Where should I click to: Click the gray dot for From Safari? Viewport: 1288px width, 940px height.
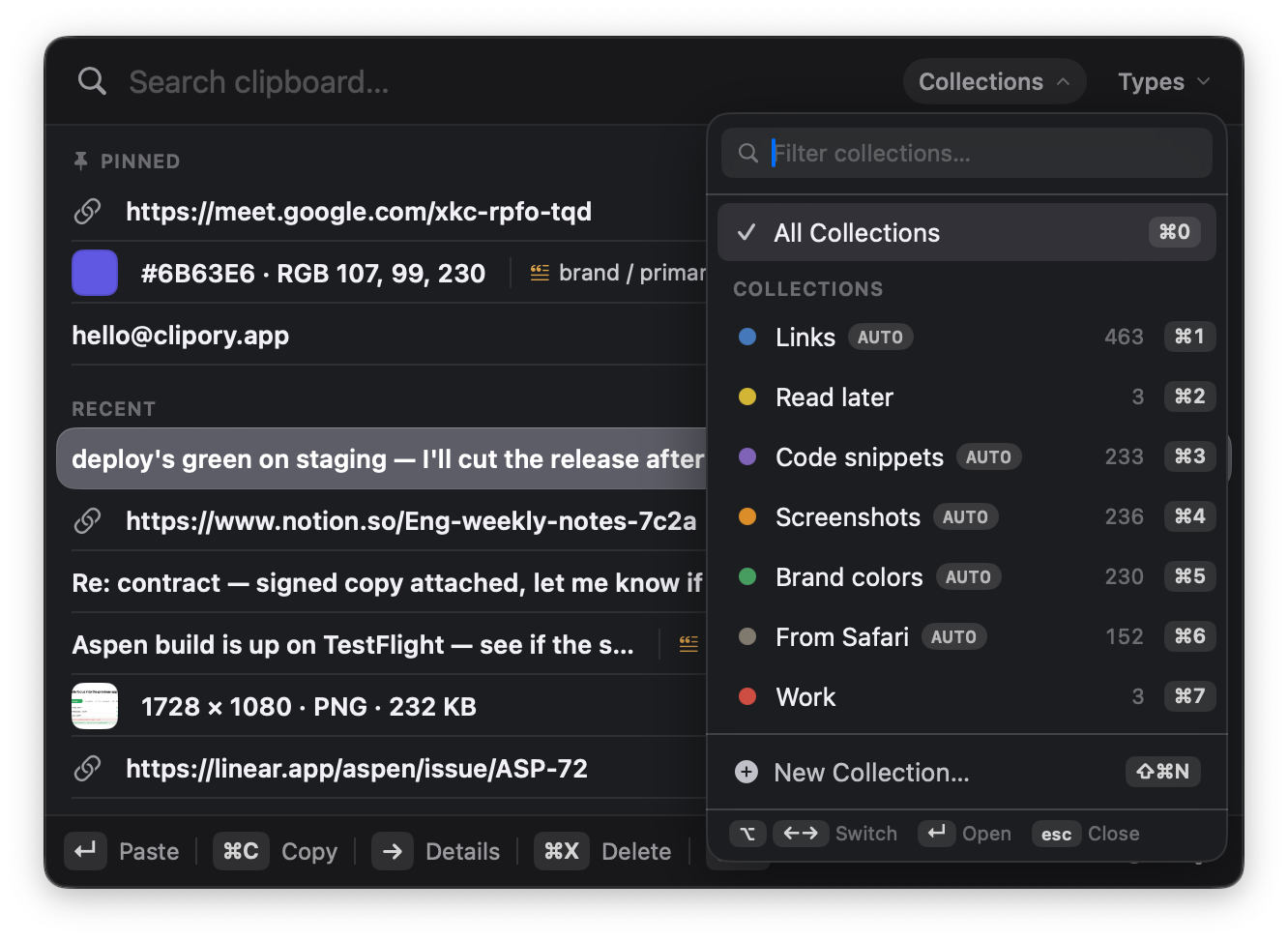pos(747,636)
